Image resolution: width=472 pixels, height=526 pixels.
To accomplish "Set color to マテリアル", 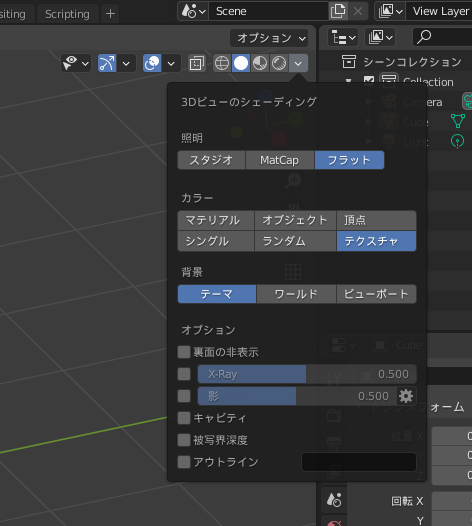I will tap(216, 220).
